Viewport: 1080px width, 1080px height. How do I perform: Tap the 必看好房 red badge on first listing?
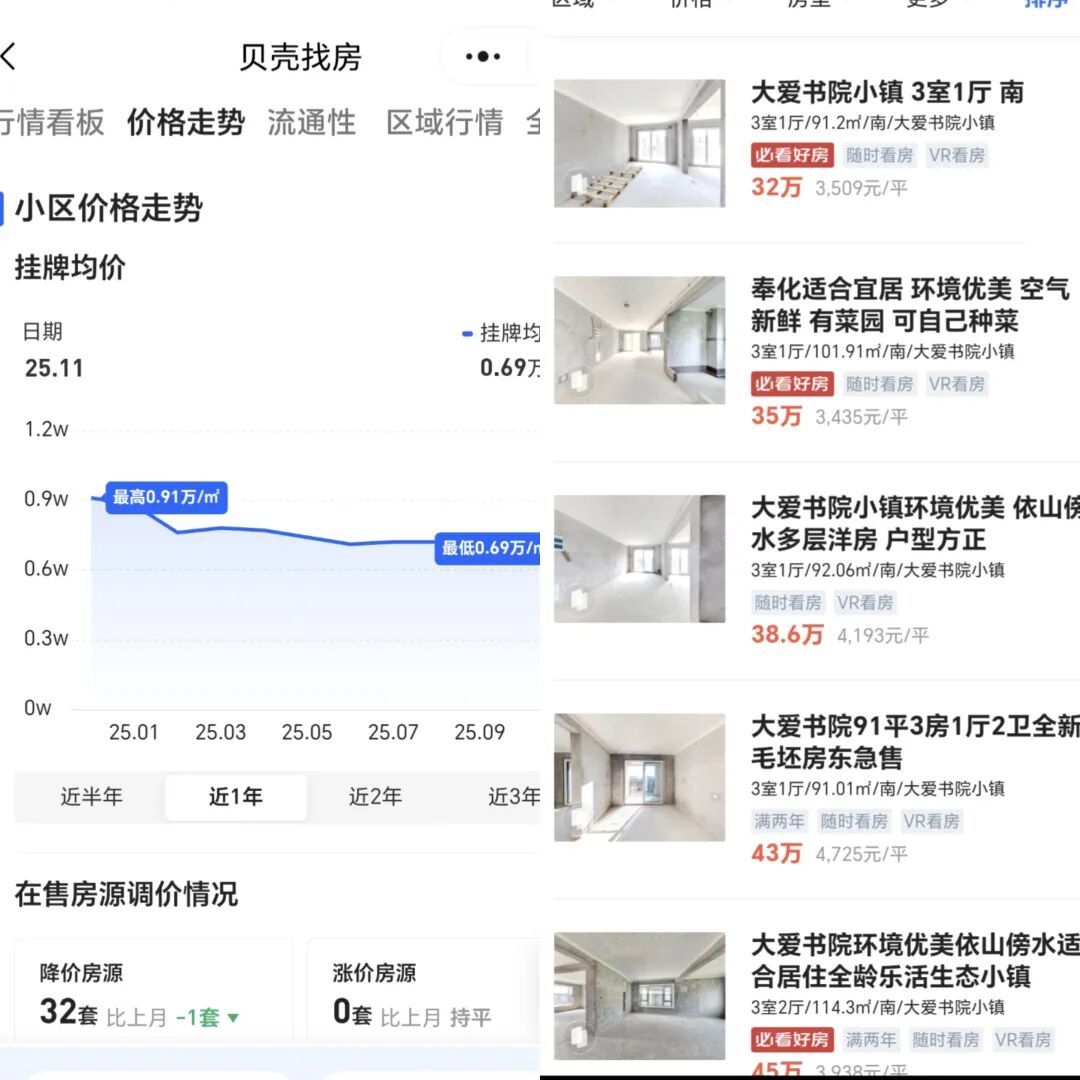pyautogui.click(x=791, y=155)
